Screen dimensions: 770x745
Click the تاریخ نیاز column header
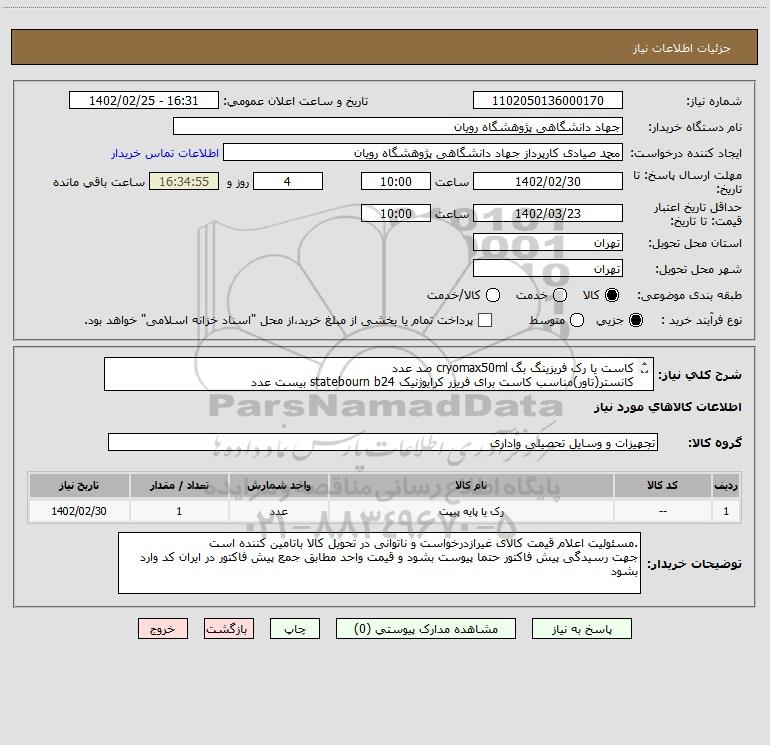79,485
